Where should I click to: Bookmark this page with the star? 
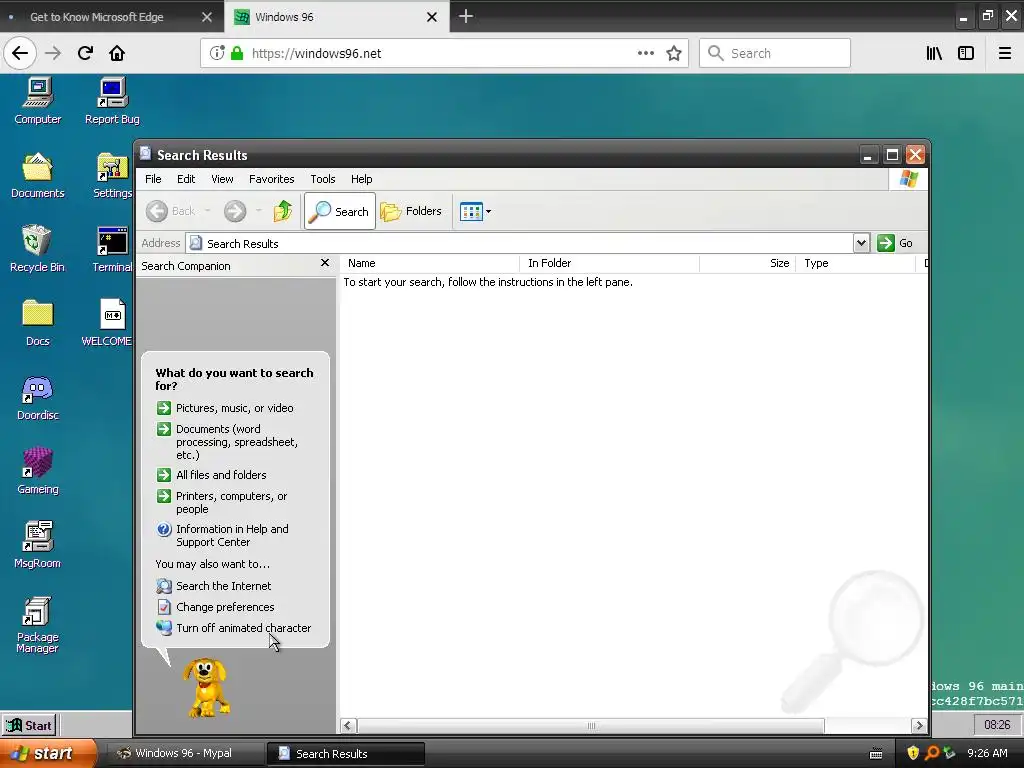pyautogui.click(x=674, y=54)
